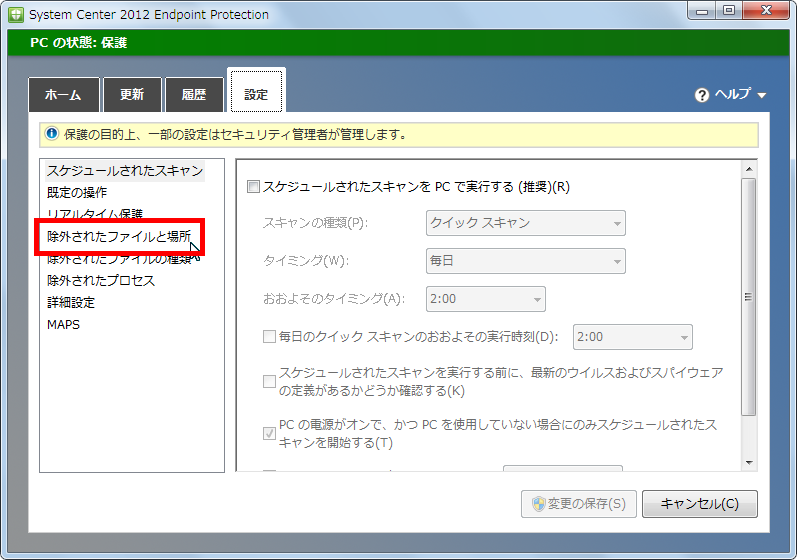This screenshot has height=560, width=797.
Task: Toggle checkbox for scanning only when PC idle
Action: 269,433
